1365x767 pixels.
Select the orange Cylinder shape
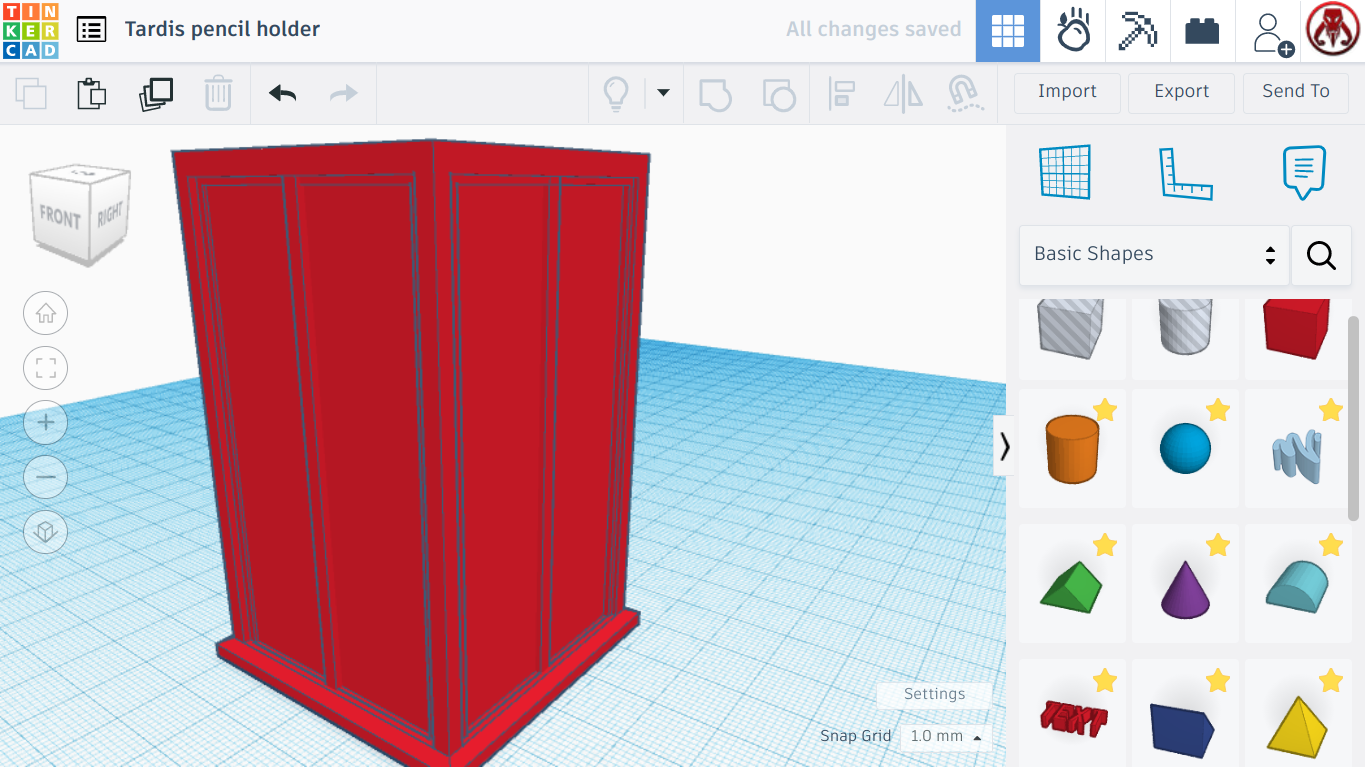1071,450
